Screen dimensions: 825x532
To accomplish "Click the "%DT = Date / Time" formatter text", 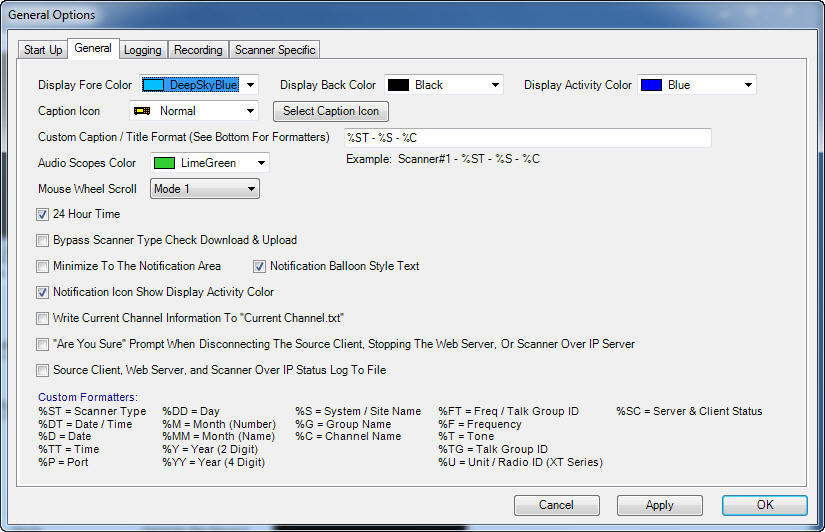I will coord(85,424).
